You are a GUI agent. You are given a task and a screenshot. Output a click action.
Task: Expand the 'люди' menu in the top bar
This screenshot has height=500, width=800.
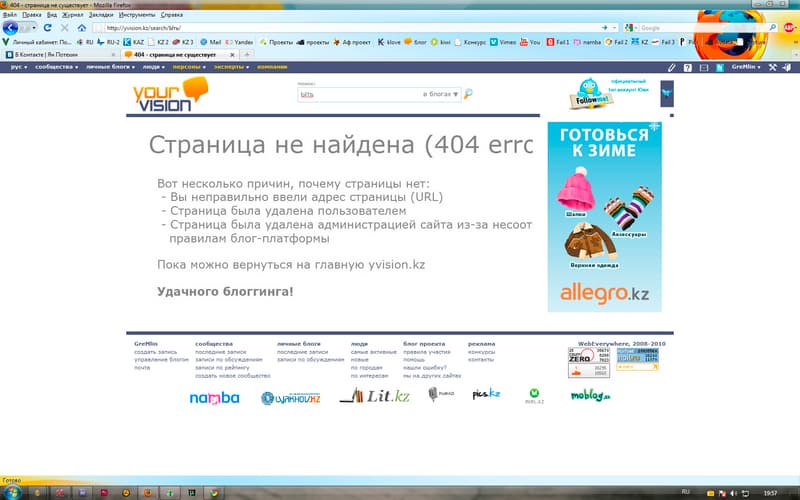coord(154,67)
